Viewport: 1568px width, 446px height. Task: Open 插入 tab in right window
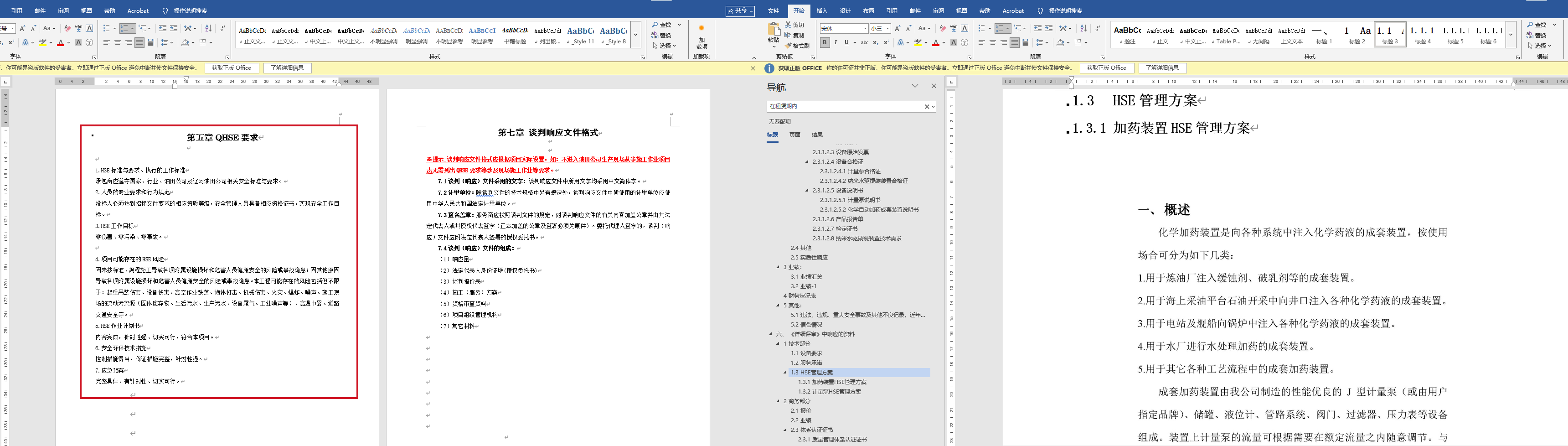tap(822, 11)
